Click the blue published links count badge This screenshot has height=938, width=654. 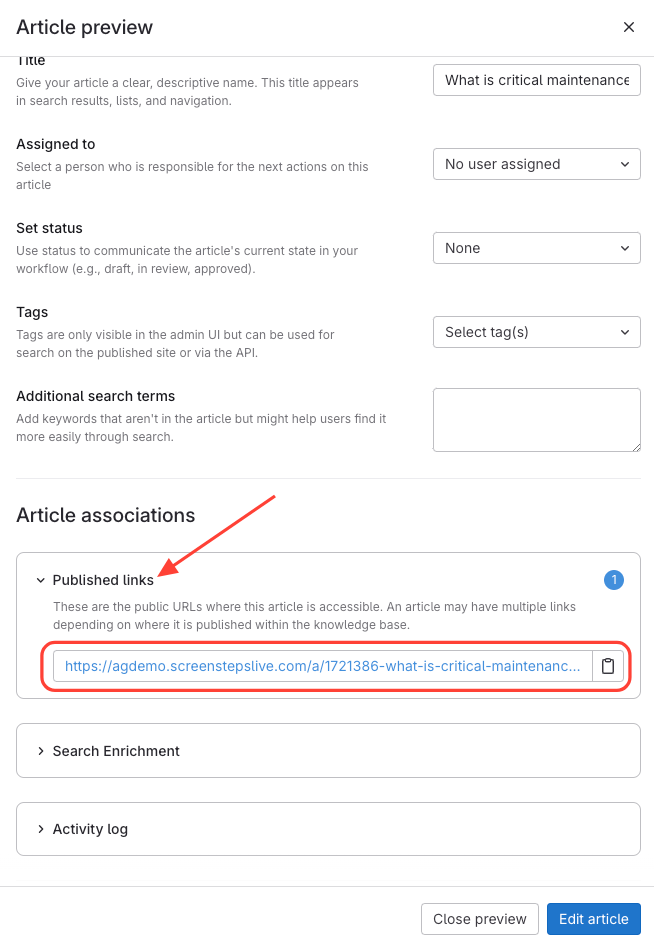click(x=614, y=580)
